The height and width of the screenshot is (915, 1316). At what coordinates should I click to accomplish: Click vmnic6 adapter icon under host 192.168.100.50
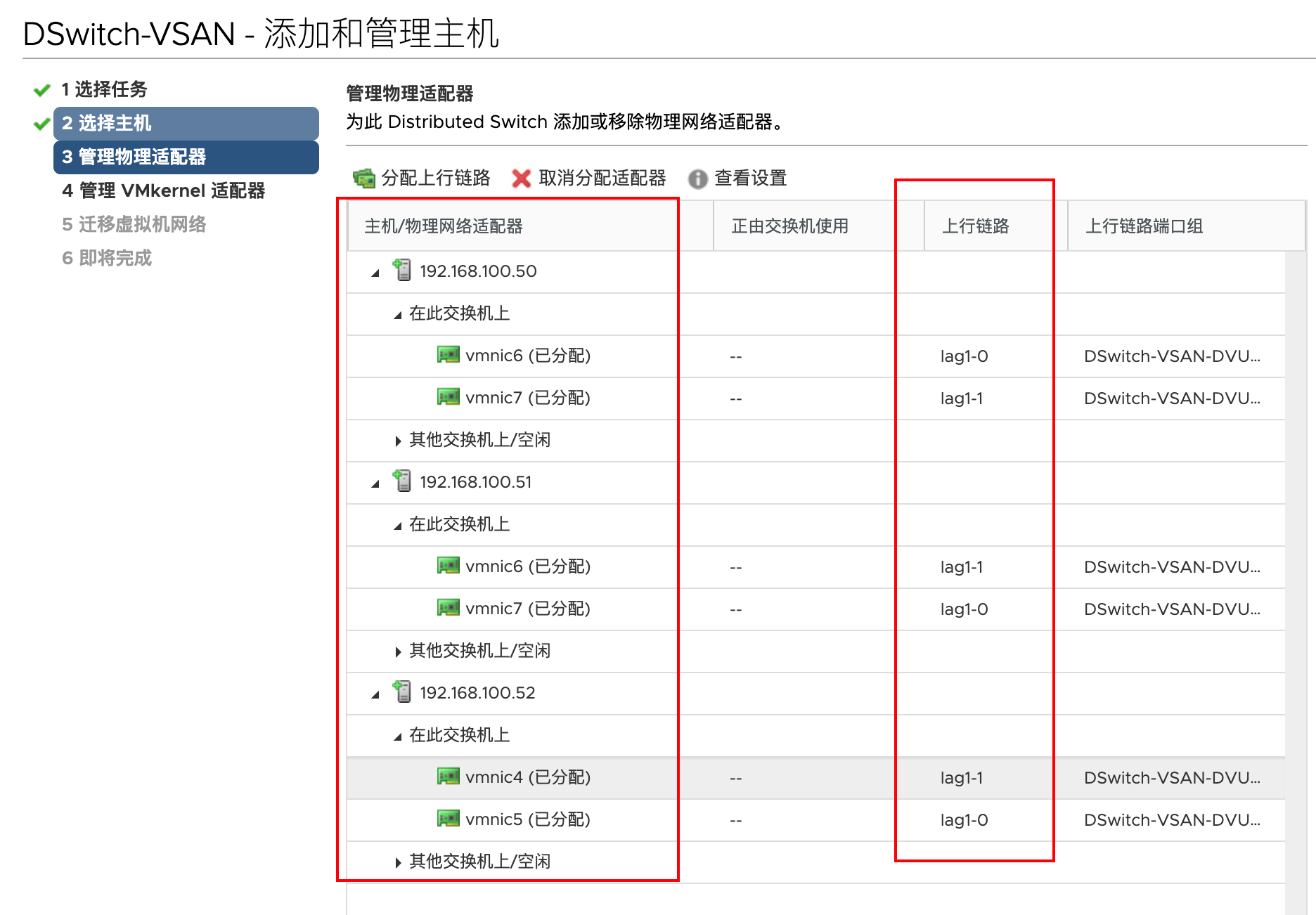(449, 354)
